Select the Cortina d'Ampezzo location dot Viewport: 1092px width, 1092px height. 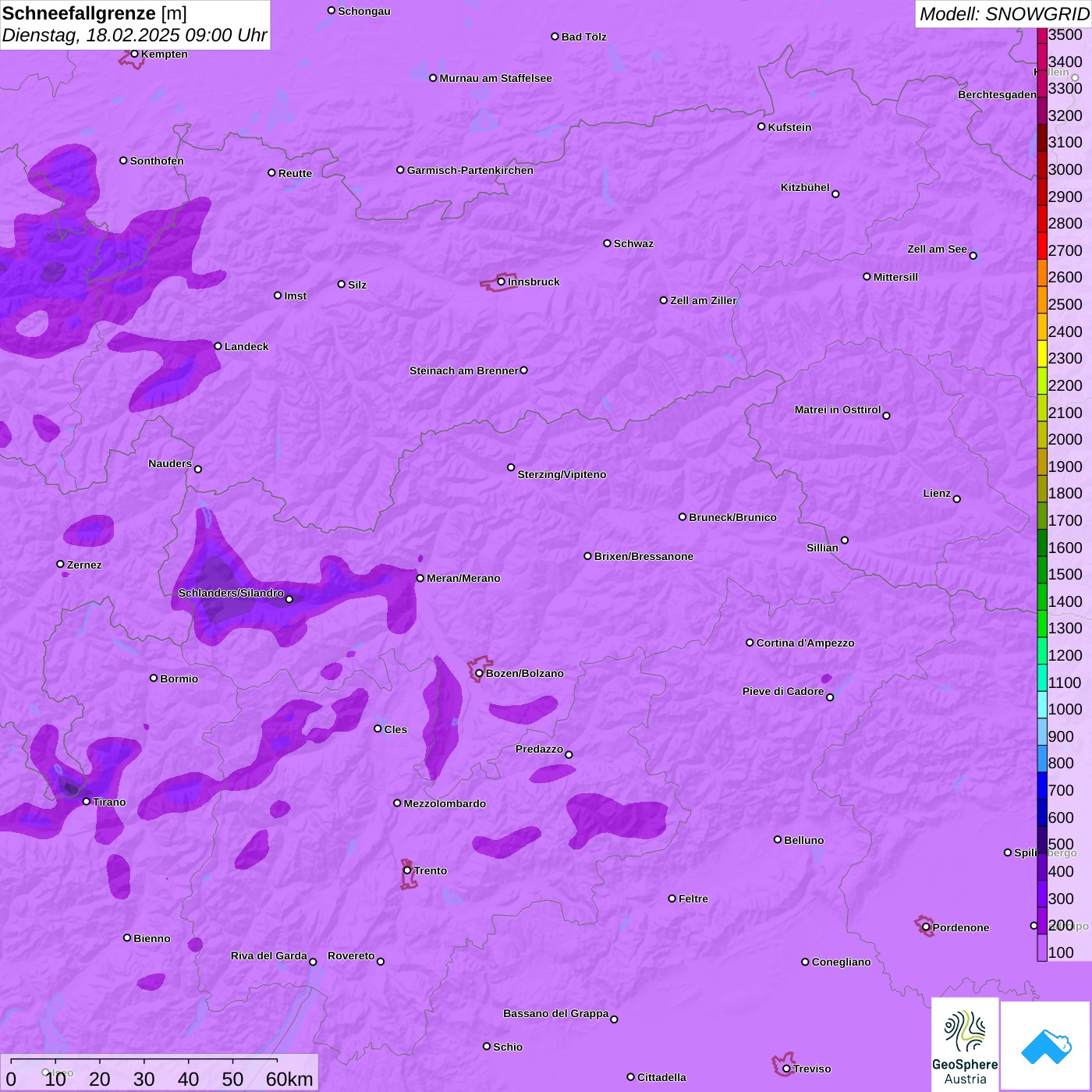coord(750,643)
